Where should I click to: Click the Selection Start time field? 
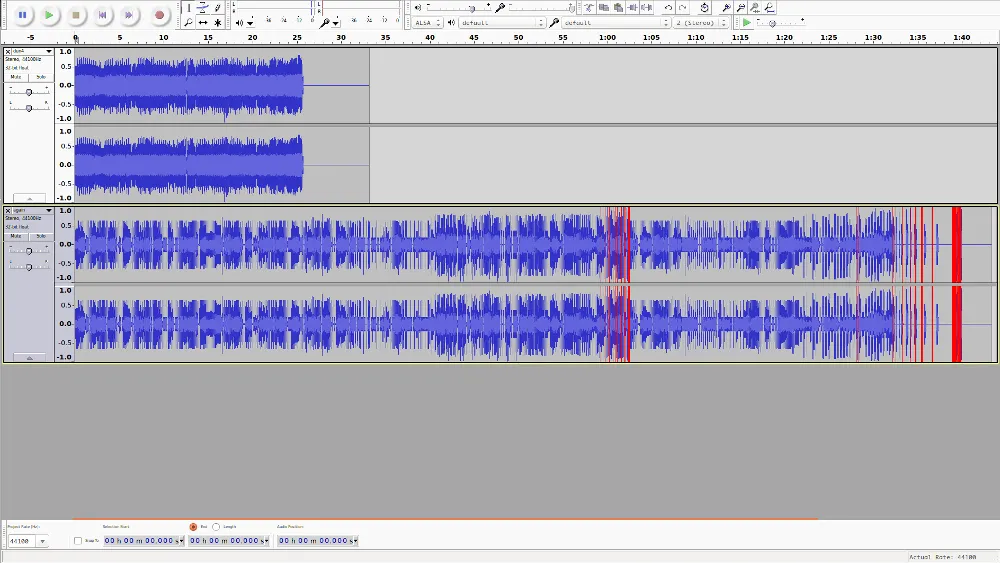tap(143, 541)
